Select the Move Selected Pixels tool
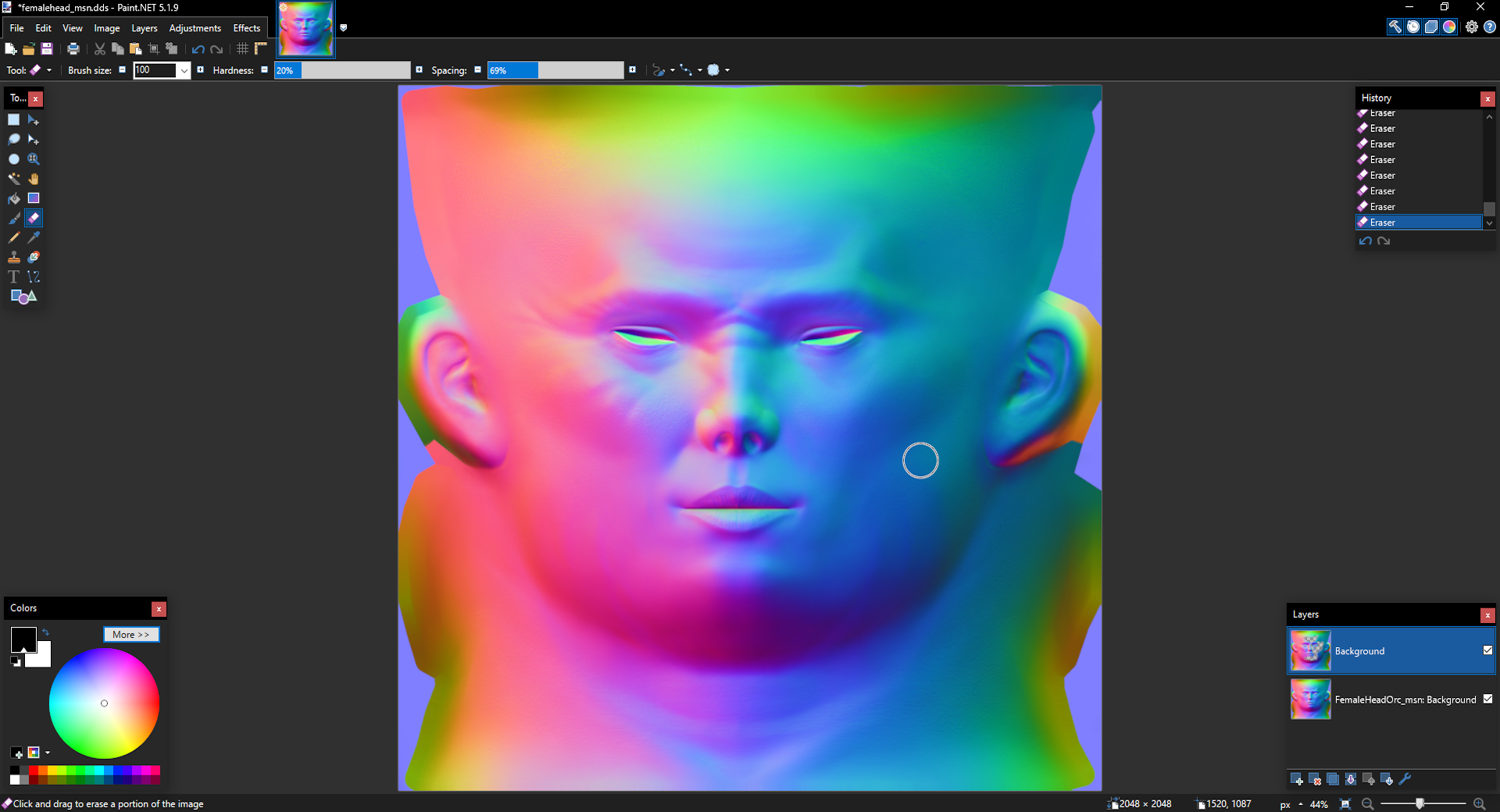This screenshot has height=812, width=1500. point(34,119)
